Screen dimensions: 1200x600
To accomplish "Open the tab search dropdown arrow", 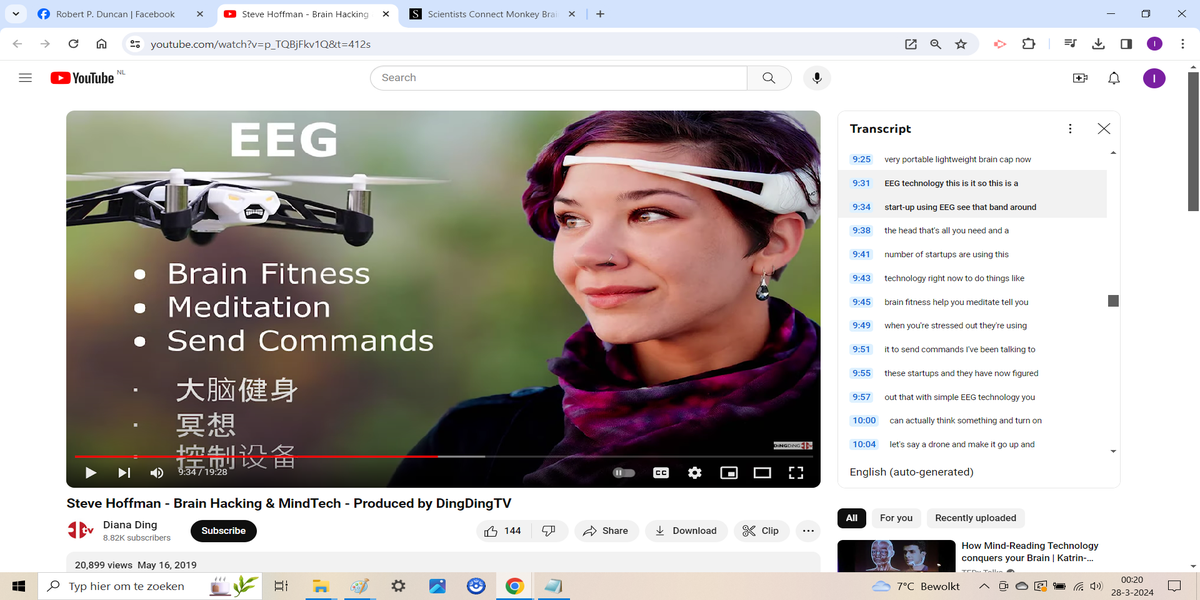I will click(14, 14).
